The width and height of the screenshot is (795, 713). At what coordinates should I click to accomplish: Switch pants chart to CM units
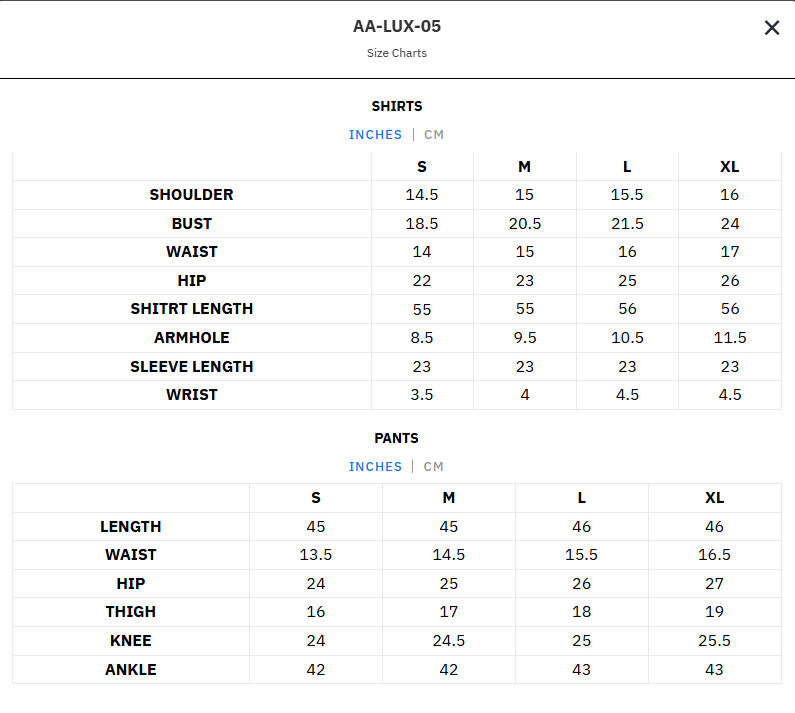tap(433, 467)
